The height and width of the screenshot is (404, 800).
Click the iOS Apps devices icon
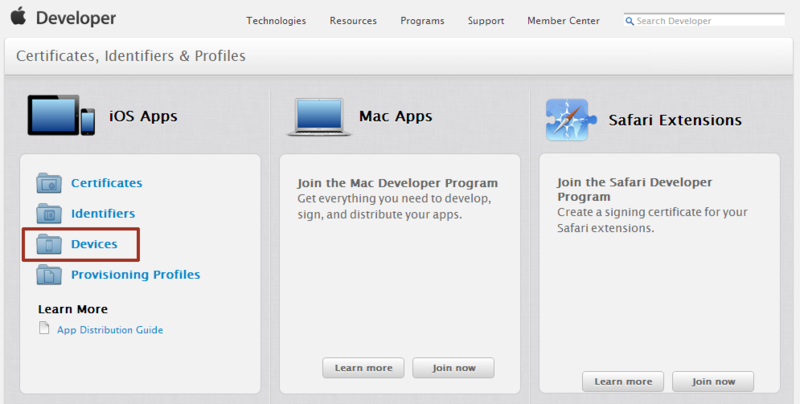coord(61,115)
